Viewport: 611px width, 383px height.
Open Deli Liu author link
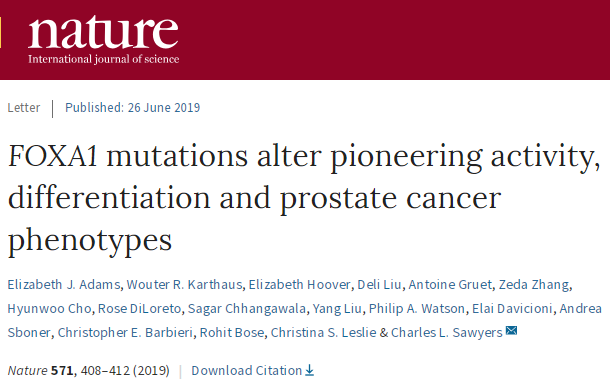[379, 284]
